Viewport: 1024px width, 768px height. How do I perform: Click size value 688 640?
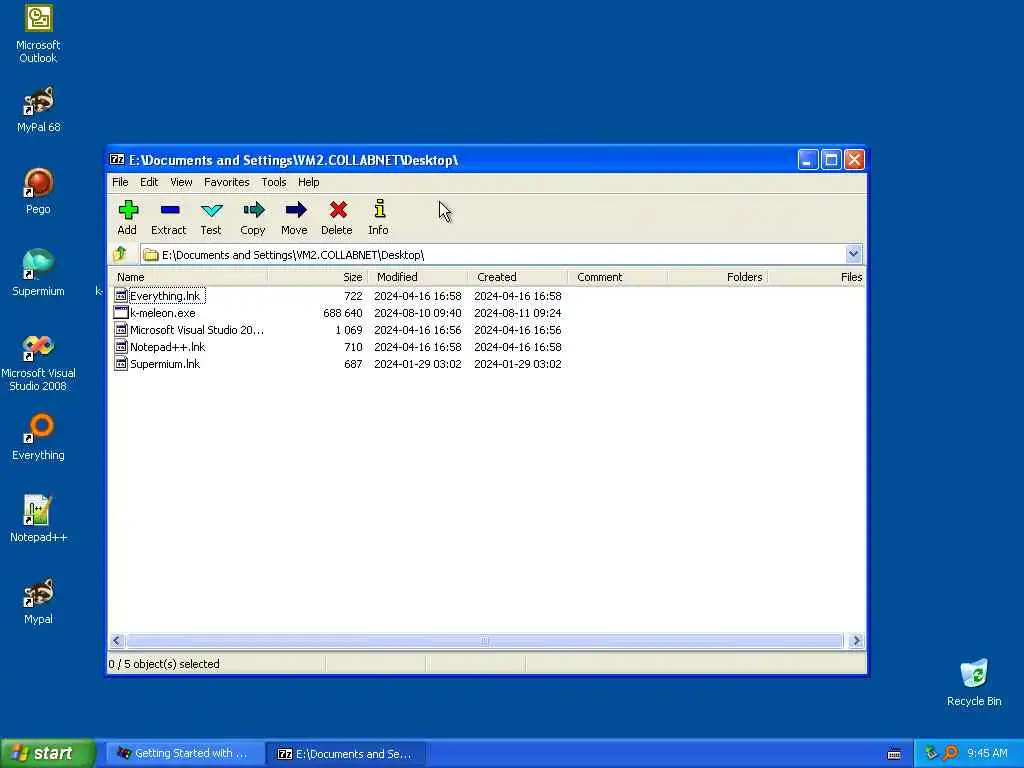(x=342, y=313)
